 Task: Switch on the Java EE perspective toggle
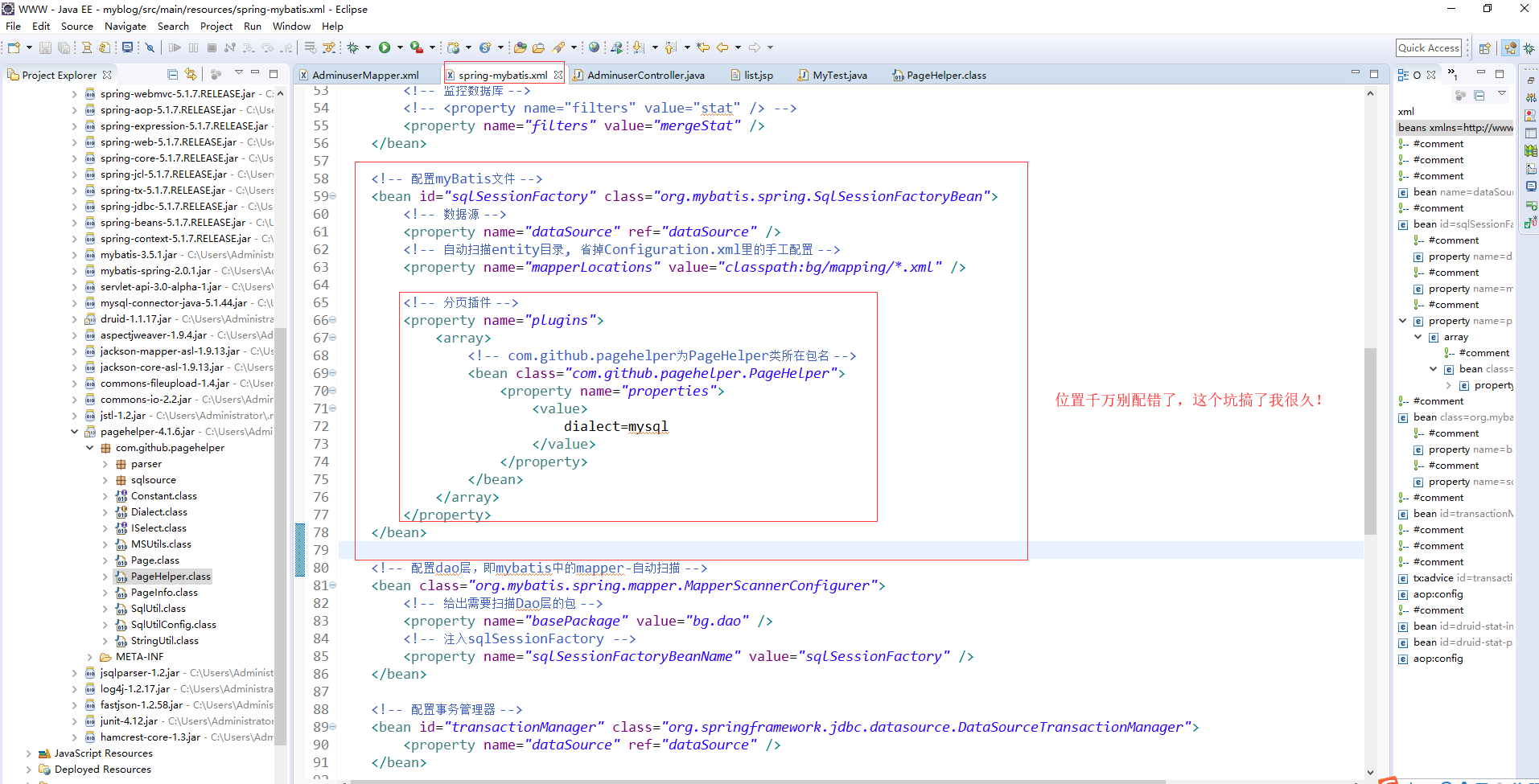pyautogui.click(x=1510, y=48)
